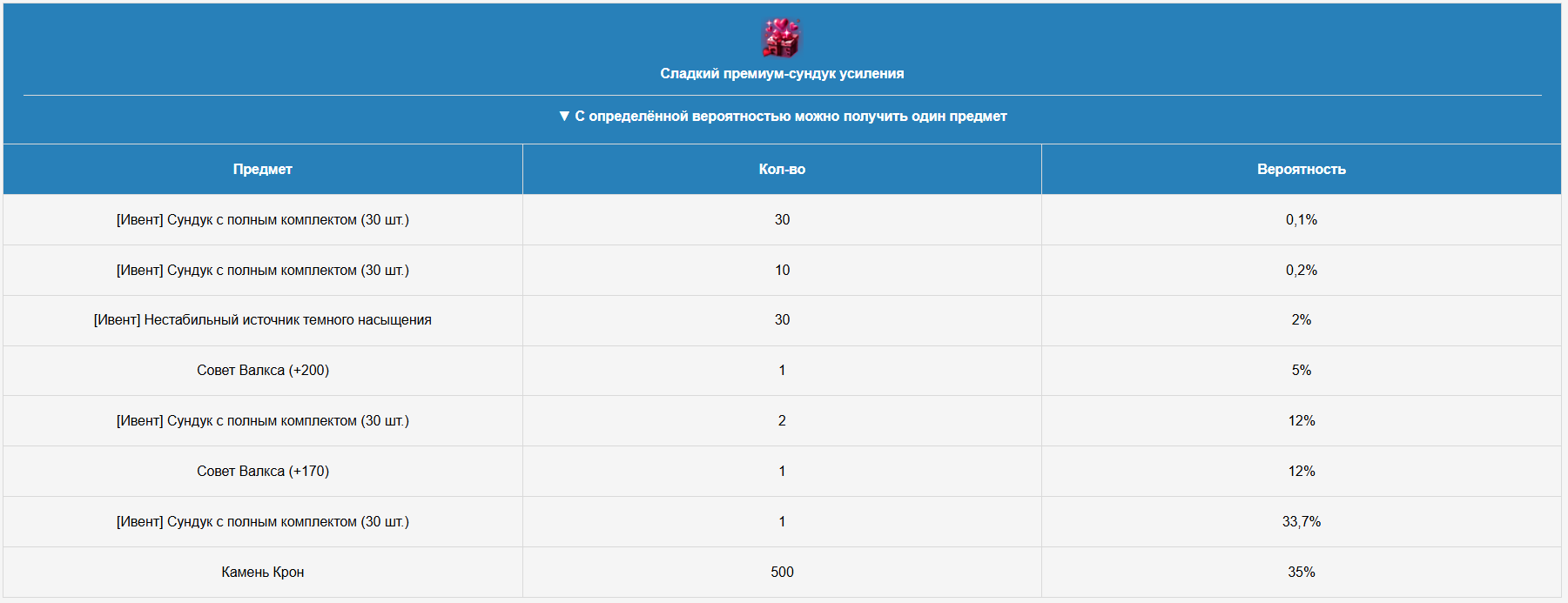Click the 0,1% probability cell
The image size is (1568, 603).
(x=1302, y=220)
